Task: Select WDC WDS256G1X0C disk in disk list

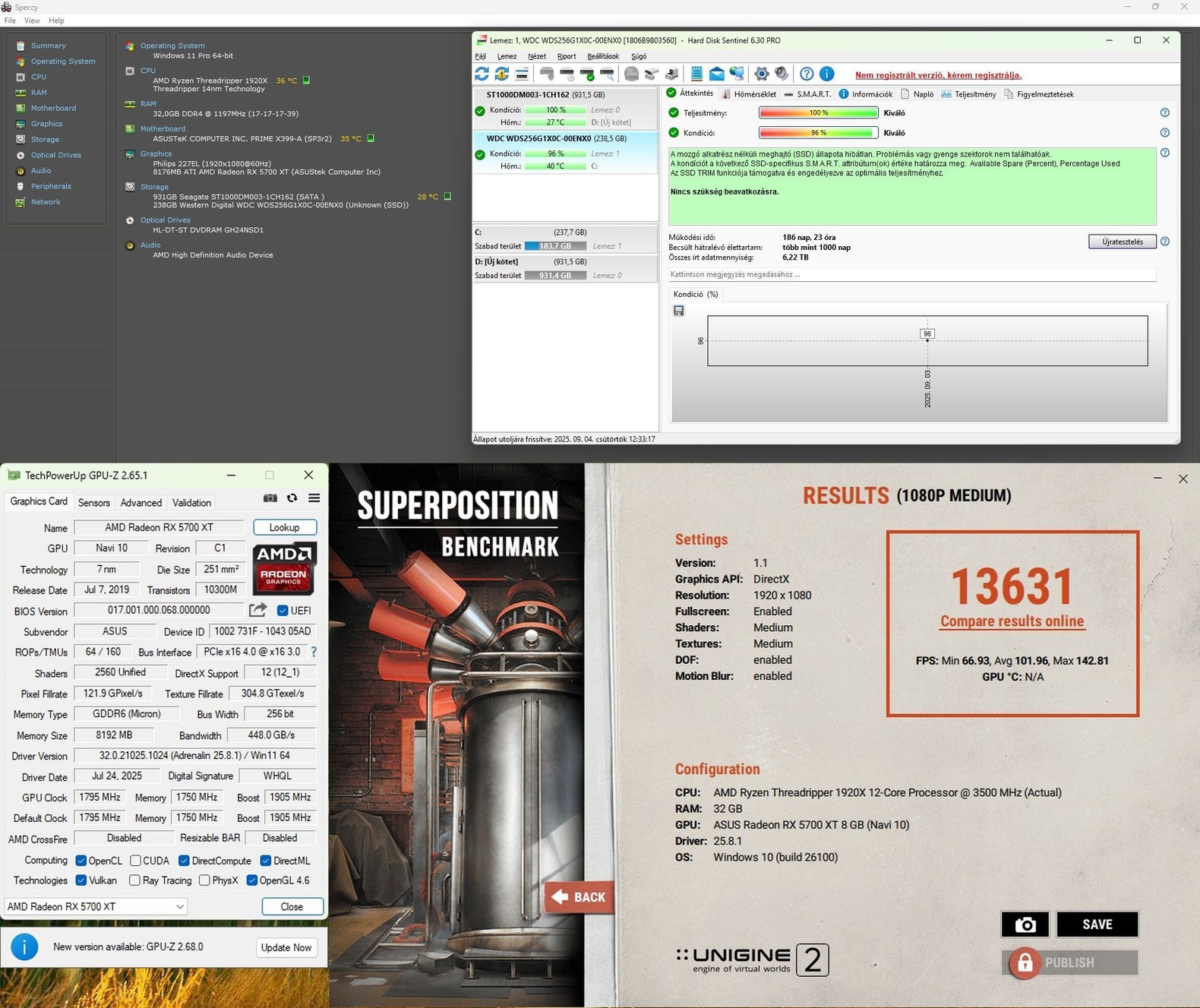Action: [x=565, y=153]
